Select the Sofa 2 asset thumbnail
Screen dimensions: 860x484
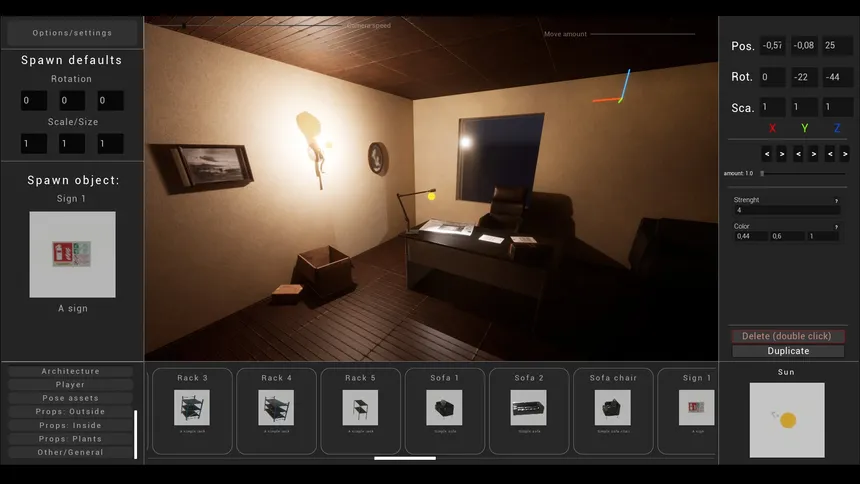(x=528, y=408)
